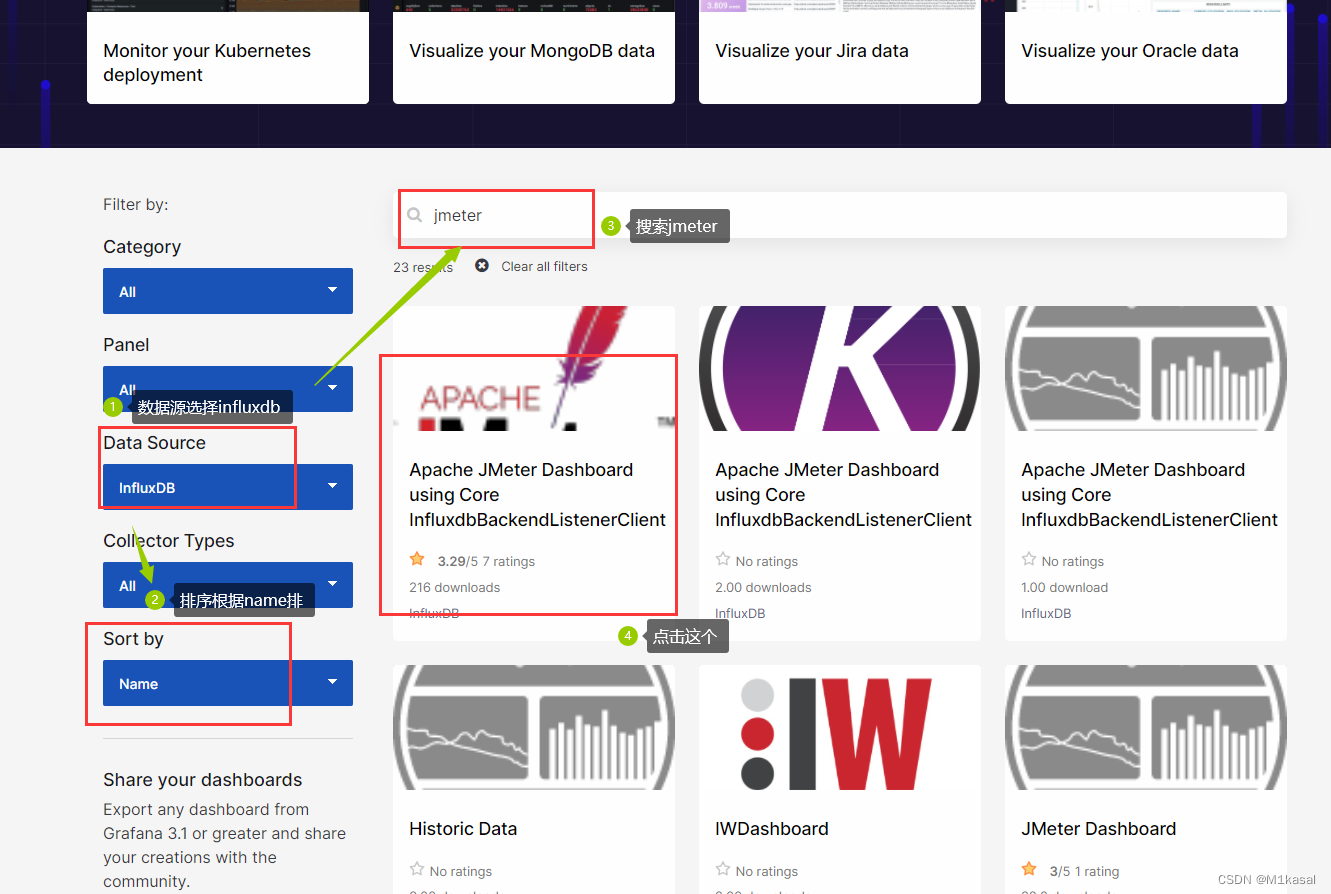This screenshot has height=894, width=1331.
Task: Click the empty star under Historic Data
Action: pyautogui.click(x=417, y=870)
